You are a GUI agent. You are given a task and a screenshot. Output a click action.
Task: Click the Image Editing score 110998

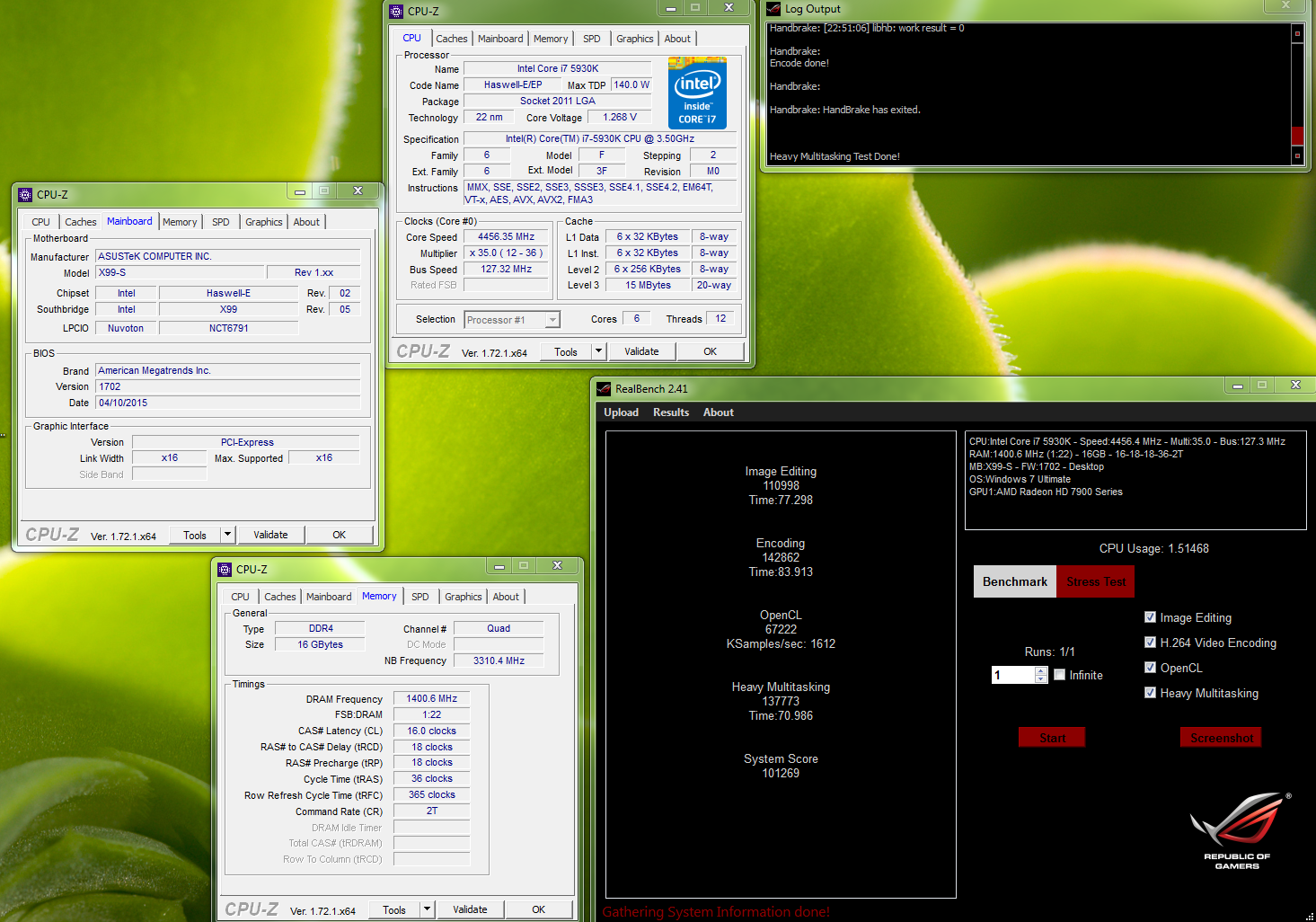[781, 485]
